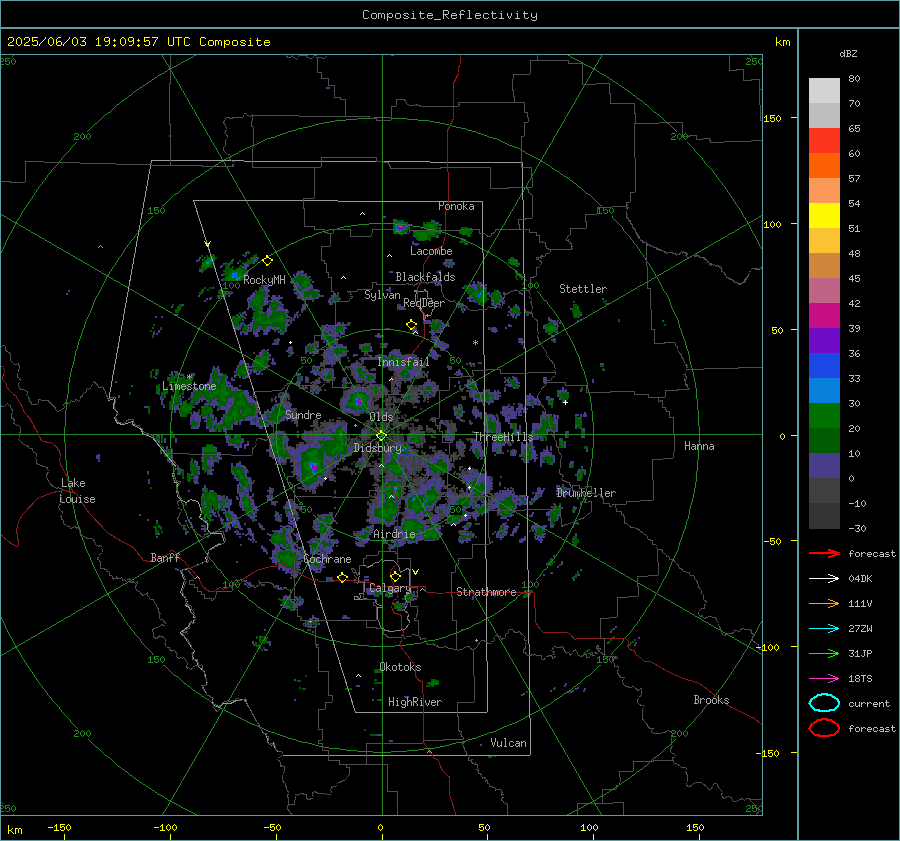The height and width of the screenshot is (841, 900).
Task: Click the Limestone label
Action: 189,386
